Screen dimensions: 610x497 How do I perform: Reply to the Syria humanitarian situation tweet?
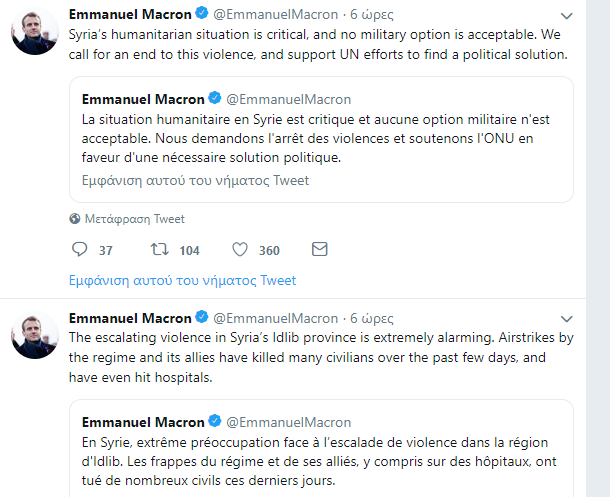click(x=81, y=249)
